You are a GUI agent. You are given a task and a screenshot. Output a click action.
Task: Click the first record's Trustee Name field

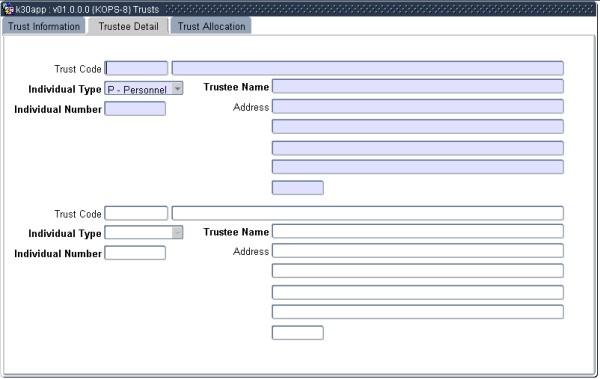pos(418,87)
